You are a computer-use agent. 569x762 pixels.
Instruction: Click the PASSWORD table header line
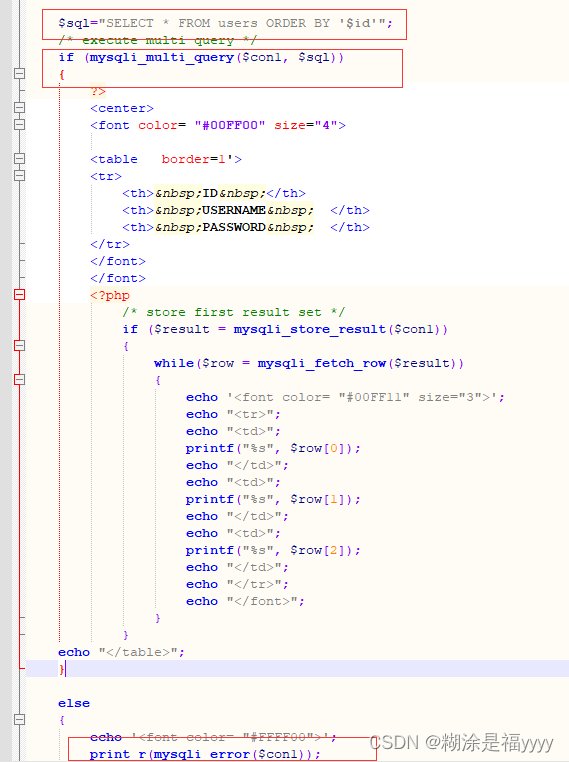tap(246, 227)
